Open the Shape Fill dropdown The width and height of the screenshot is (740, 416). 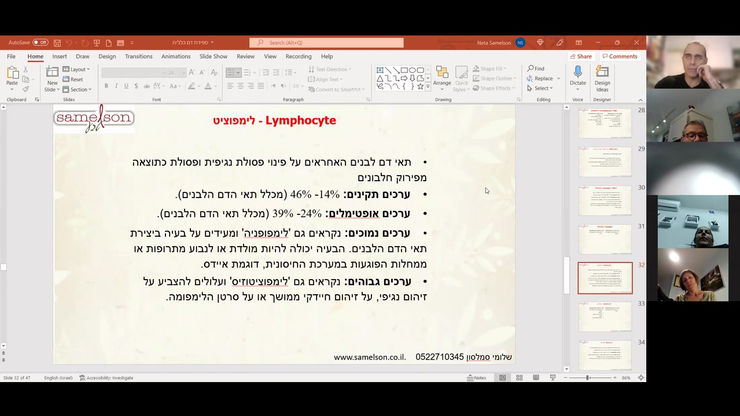coord(491,69)
